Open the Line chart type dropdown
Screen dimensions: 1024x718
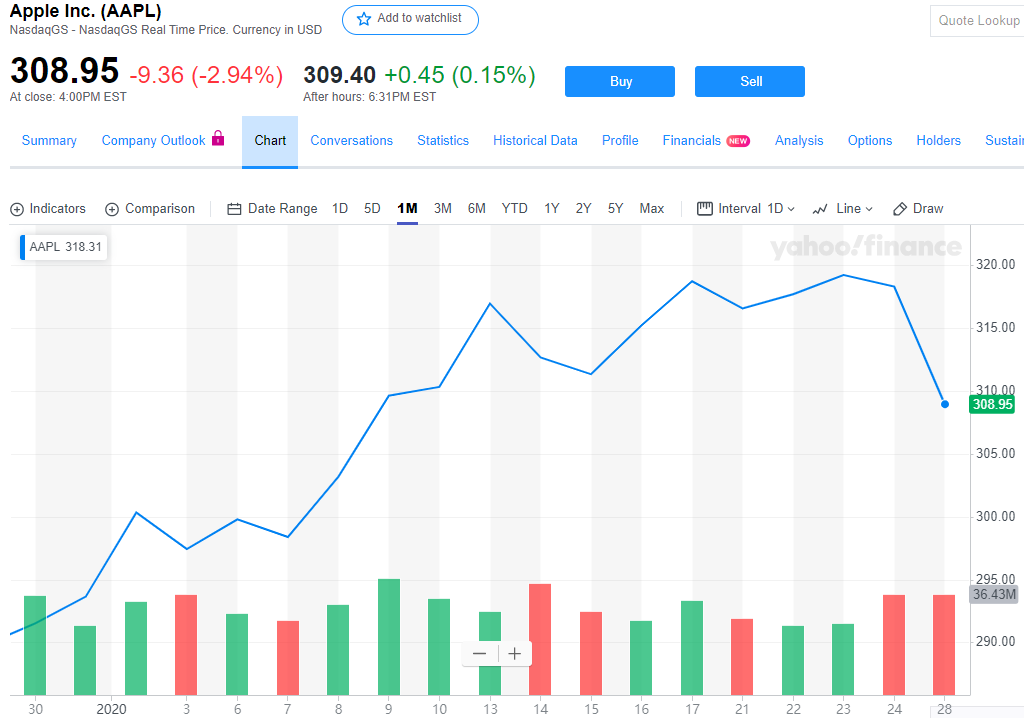(843, 209)
